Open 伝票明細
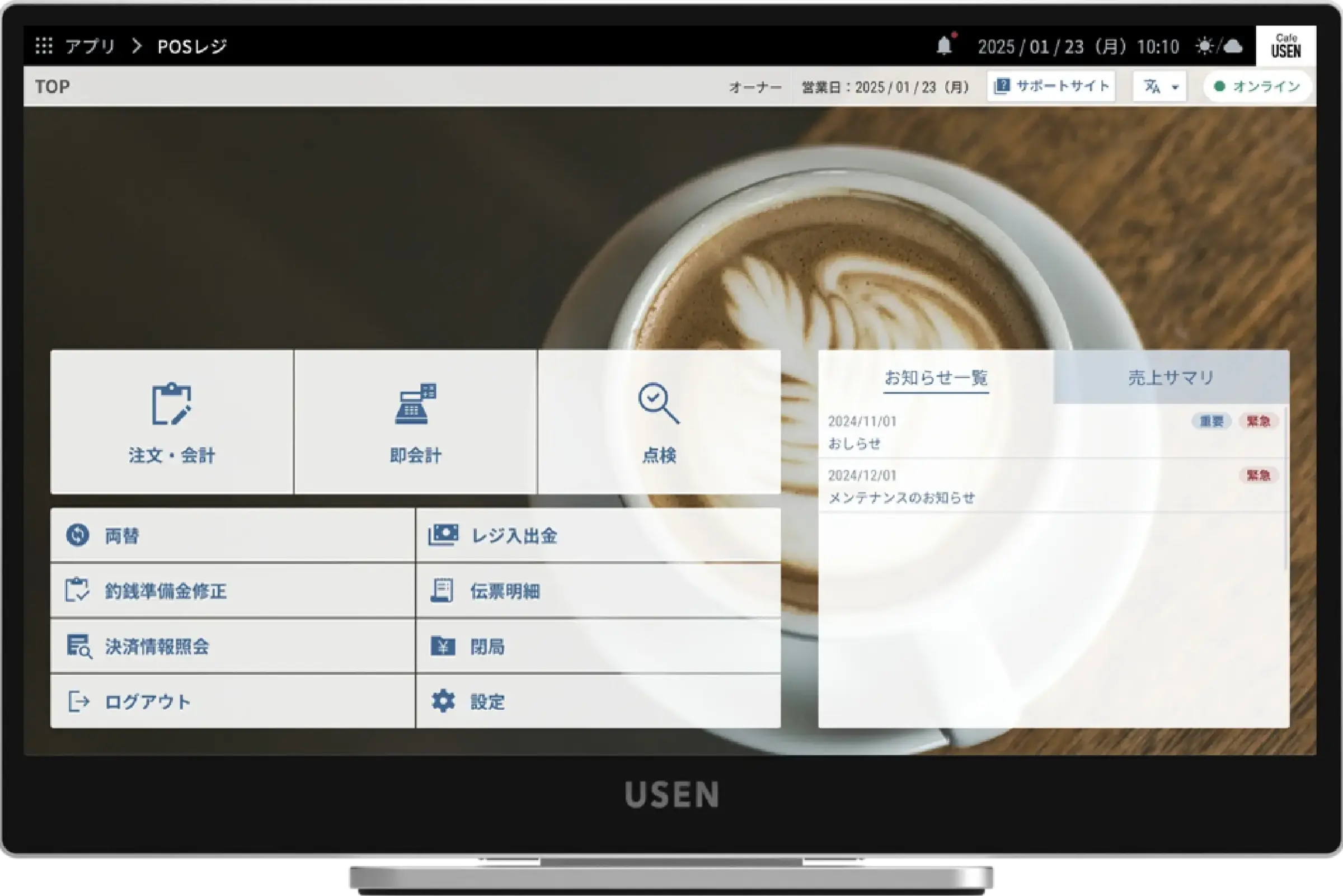This screenshot has width=1343, height=896. pyautogui.click(x=599, y=591)
